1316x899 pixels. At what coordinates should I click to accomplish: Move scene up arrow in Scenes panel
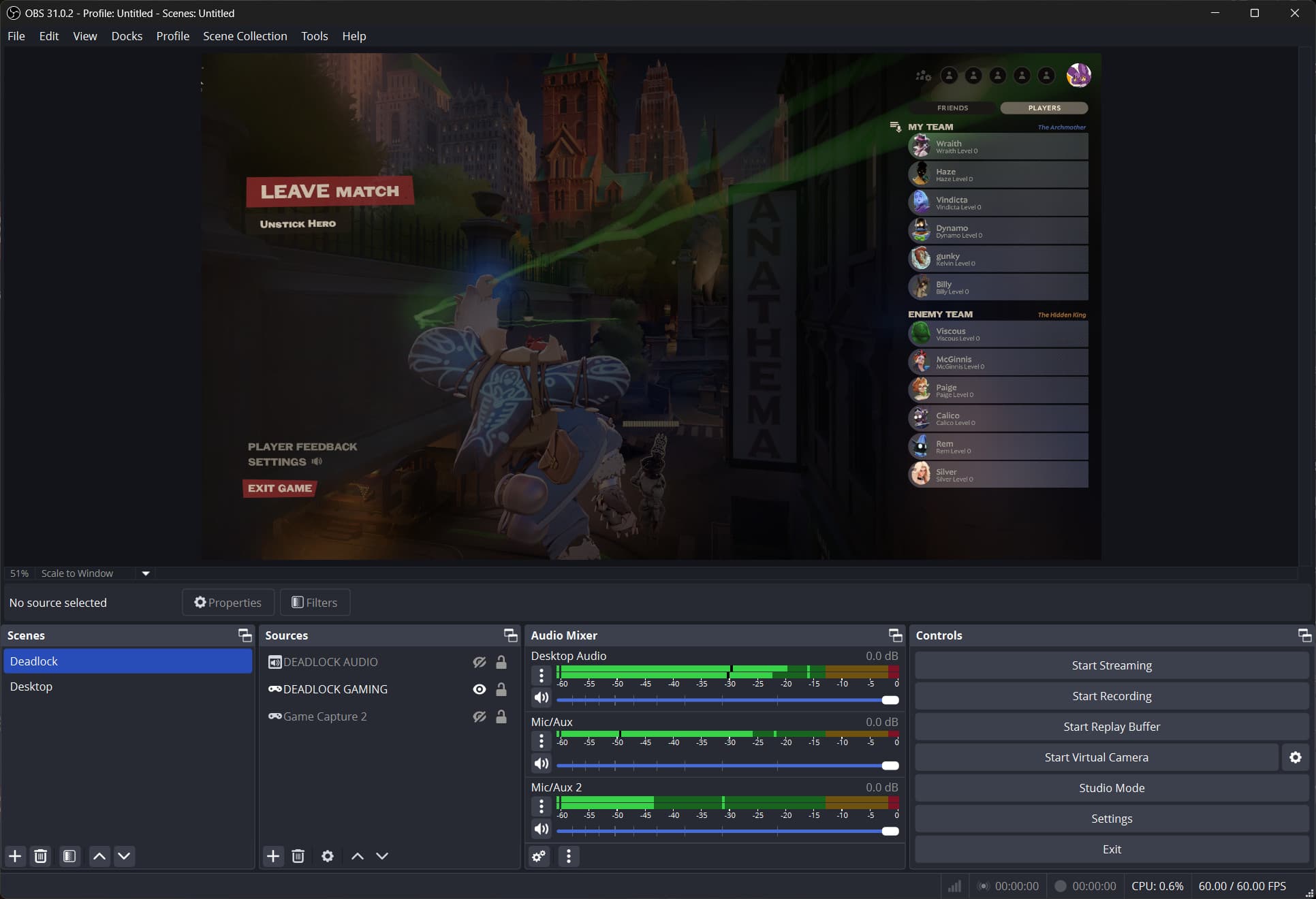(x=99, y=856)
